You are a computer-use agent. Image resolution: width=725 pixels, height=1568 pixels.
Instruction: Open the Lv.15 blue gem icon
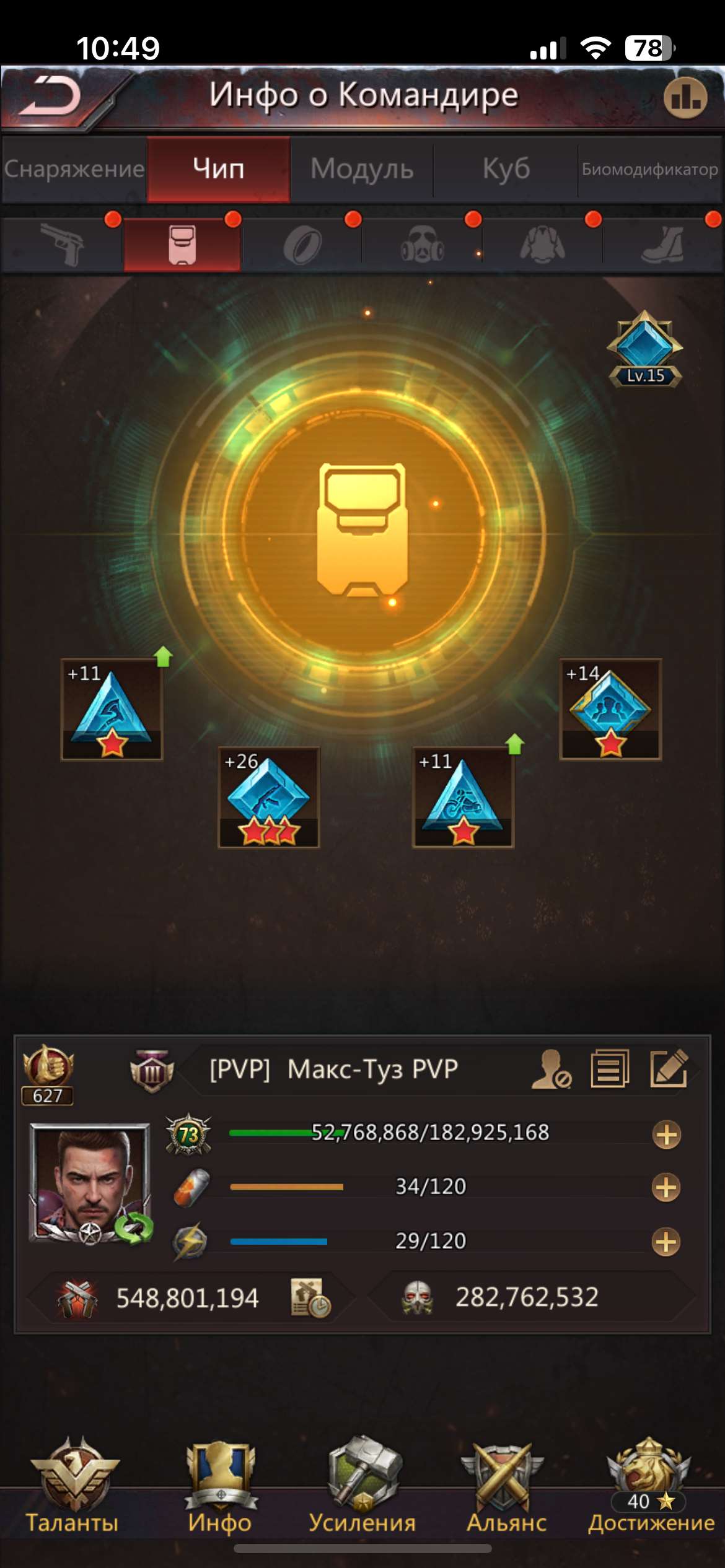(645, 349)
